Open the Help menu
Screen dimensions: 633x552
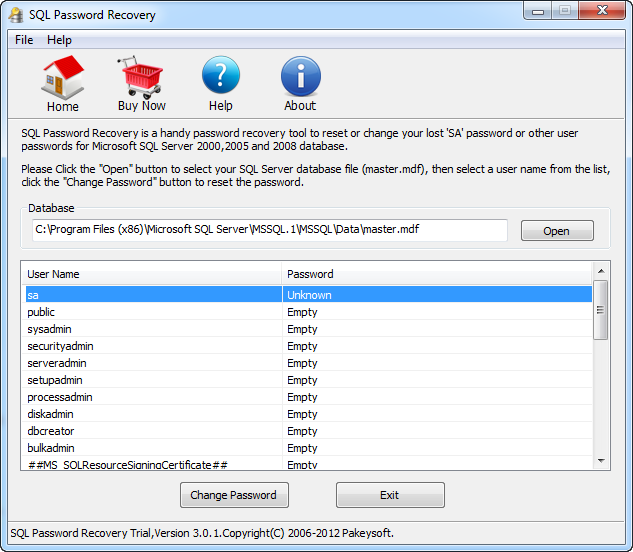[x=59, y=40]
